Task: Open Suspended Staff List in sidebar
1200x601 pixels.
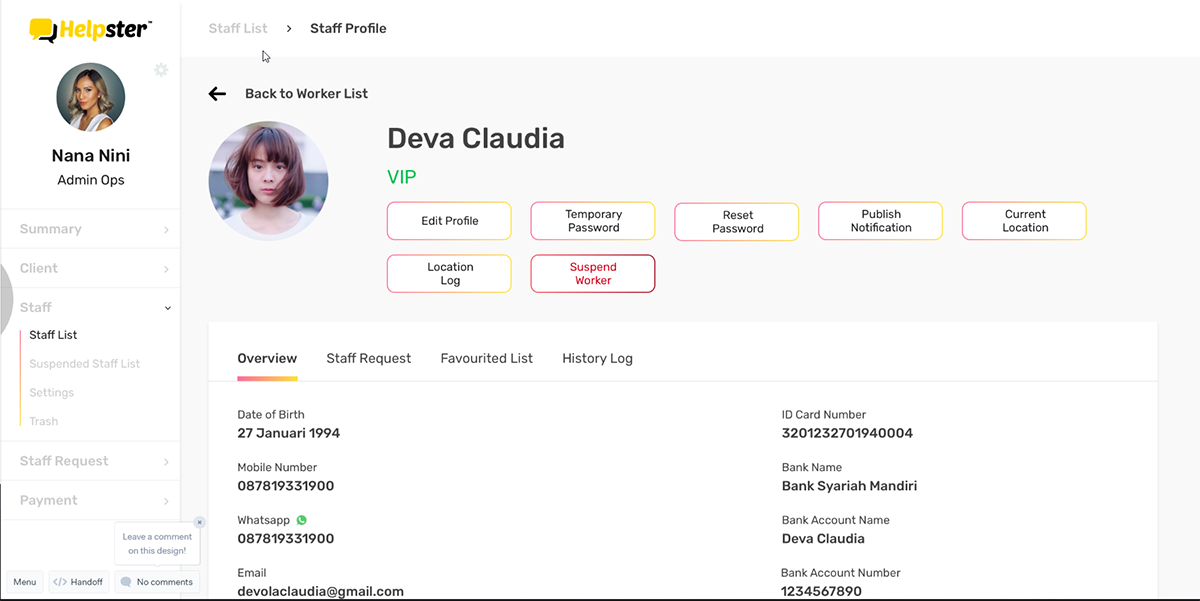Action: [85, 364]
